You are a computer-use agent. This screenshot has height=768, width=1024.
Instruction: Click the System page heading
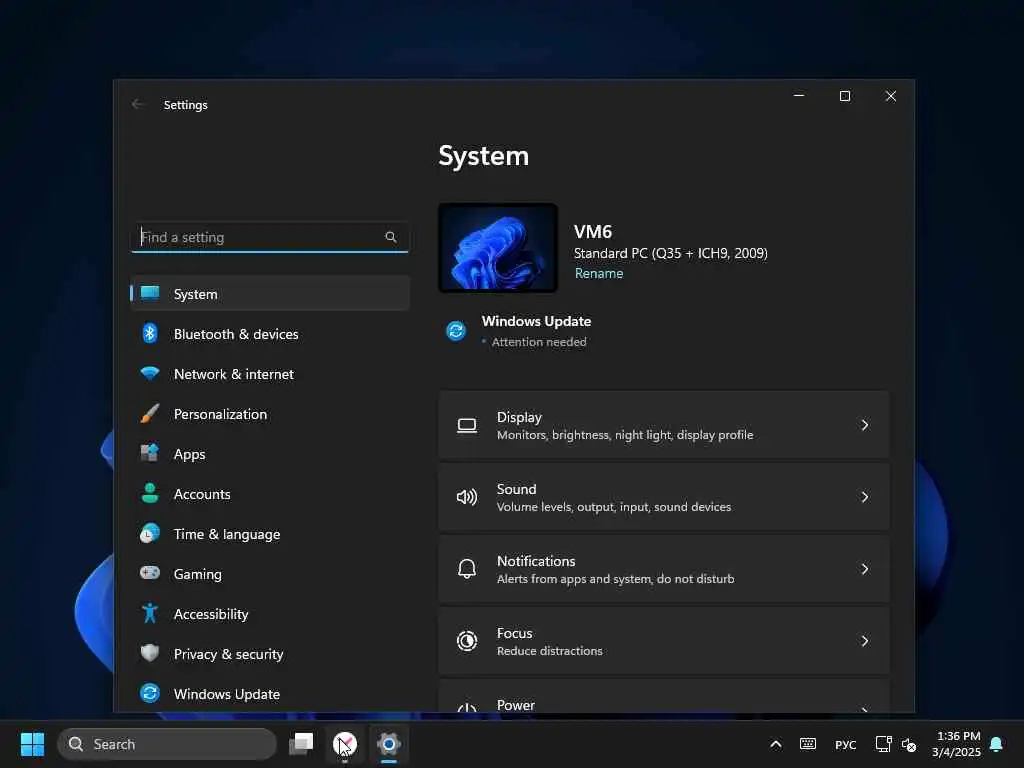click(x=483, y=155)
